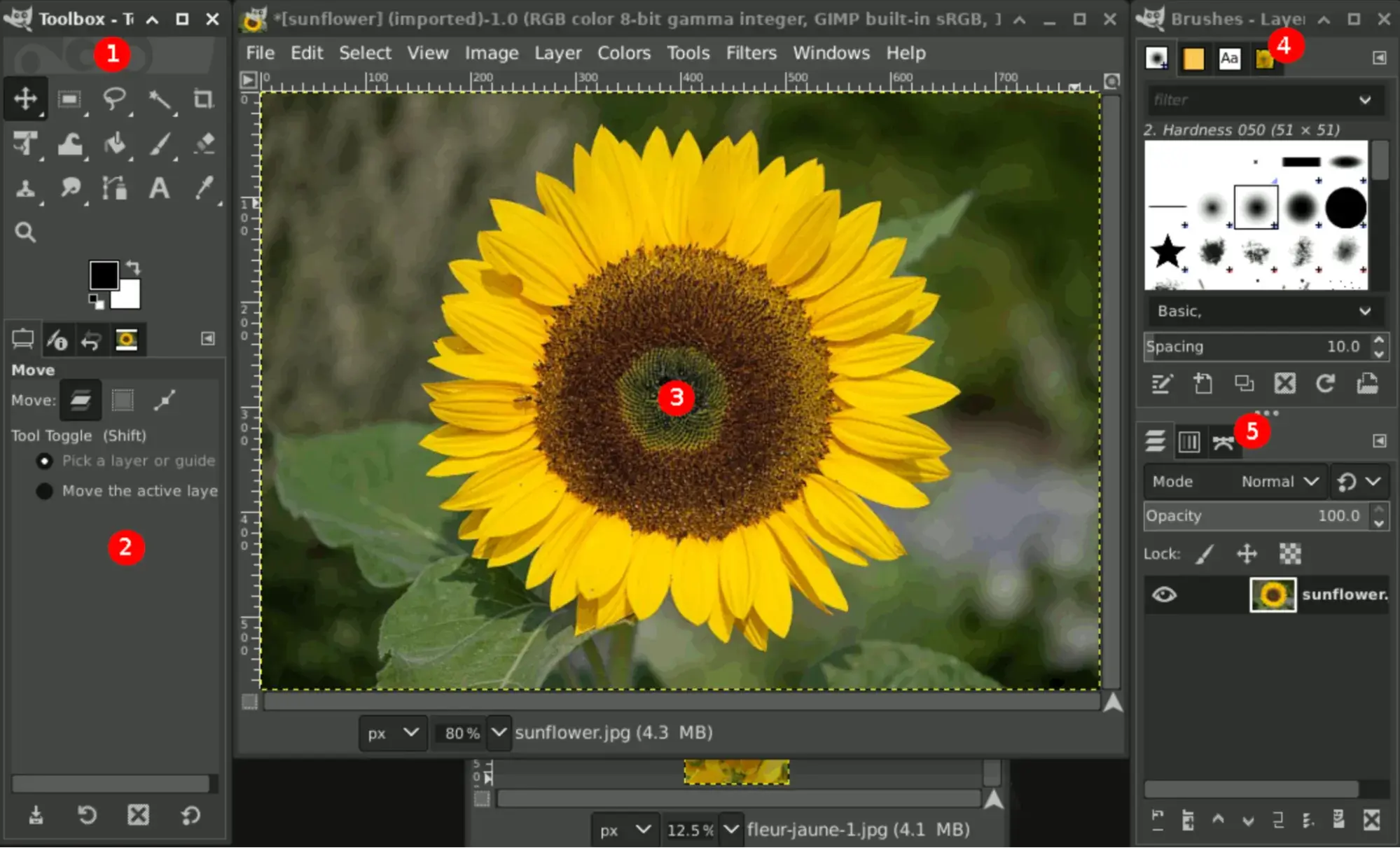Select the Text tool
The image size is (1400, 848).
[x=160, y=188]
